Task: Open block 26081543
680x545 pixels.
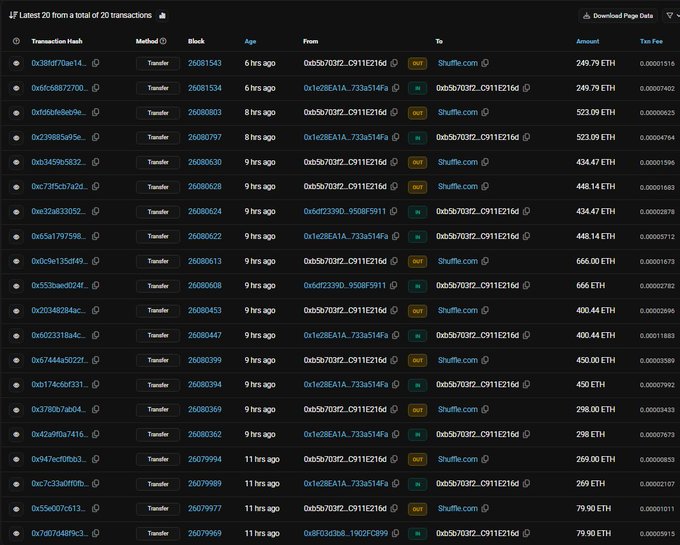Action: [205, 63]
